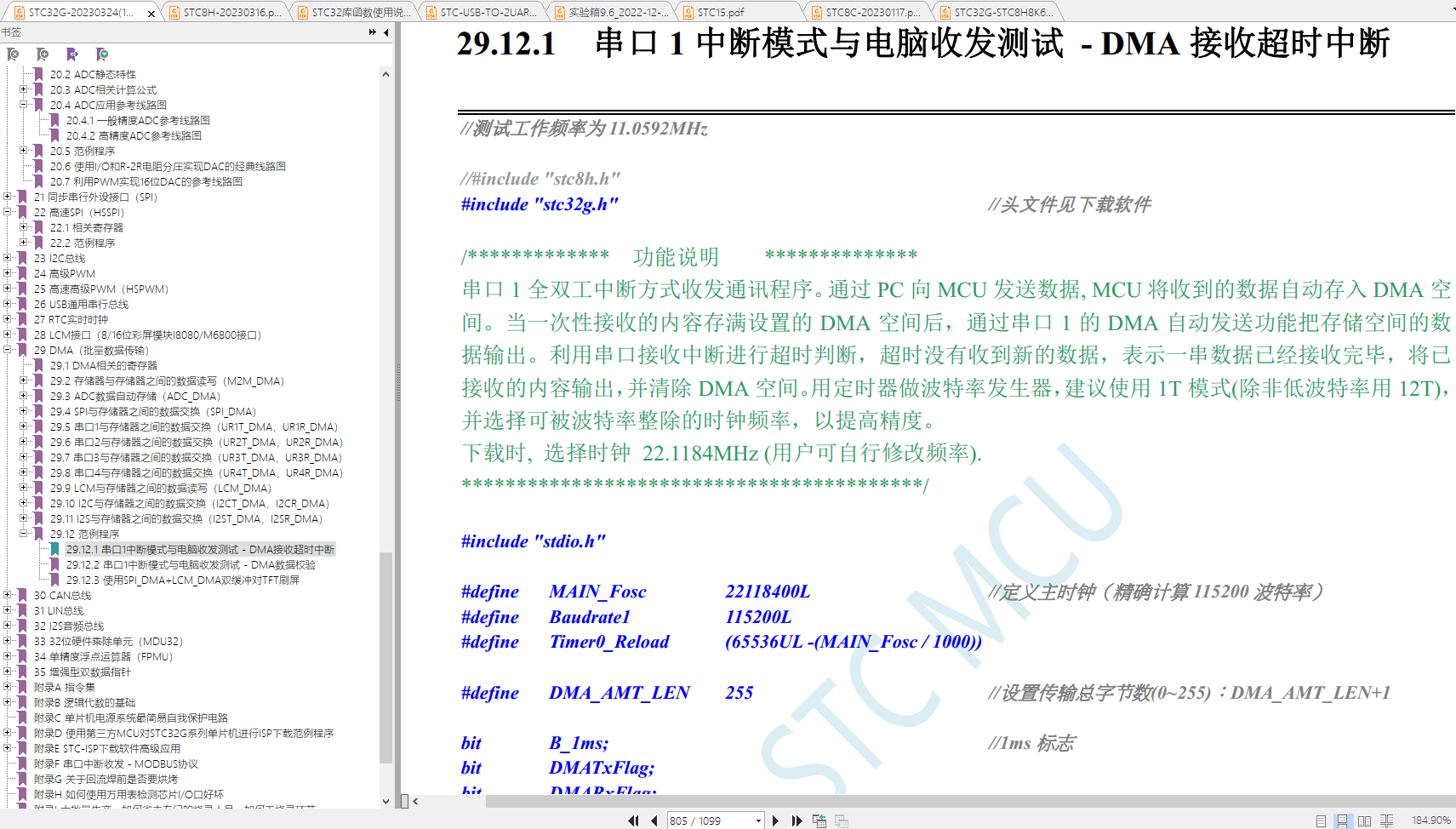Click the delete bookmark icon in bookmark panel

click(x=13, y=54)
